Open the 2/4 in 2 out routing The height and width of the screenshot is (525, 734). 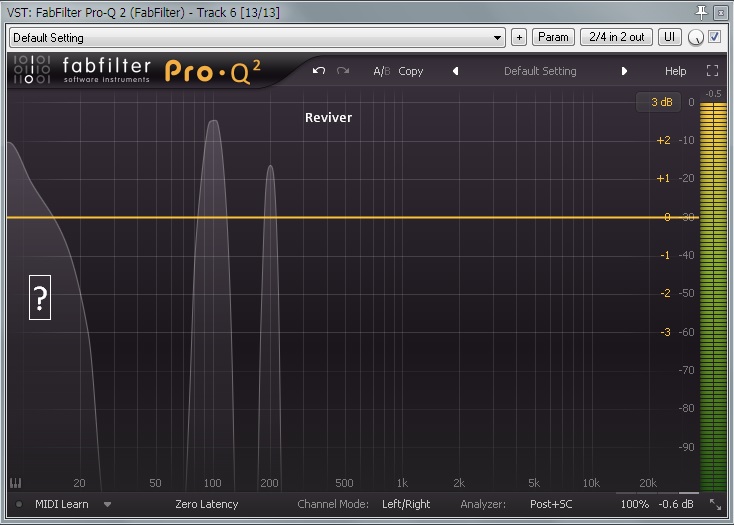pos(616,37)
